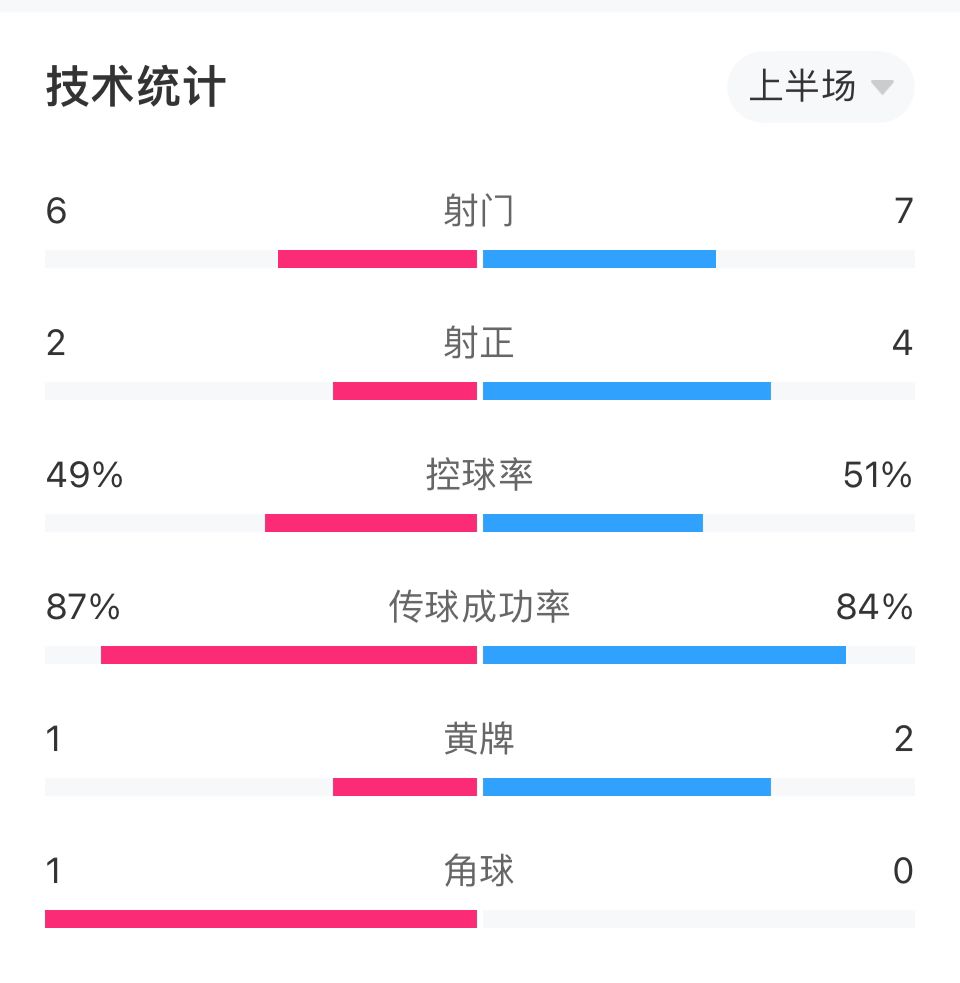
Task: Click the 传球成功率 stat label
Action: pyautogui.click(x=480, y=607)
